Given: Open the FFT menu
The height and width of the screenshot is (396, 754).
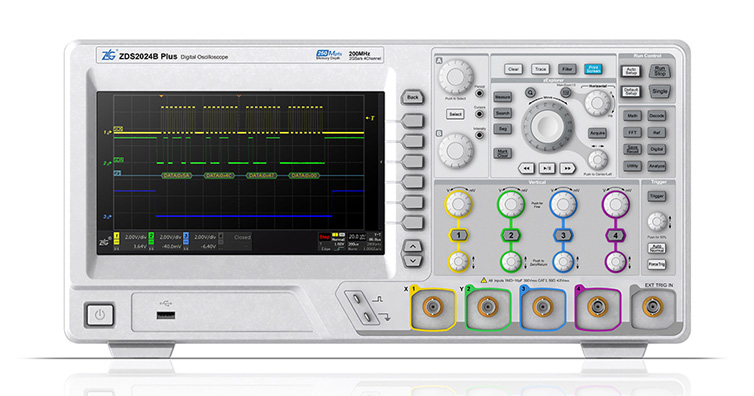Looking at the screenshot, I should tap(632, 132).
